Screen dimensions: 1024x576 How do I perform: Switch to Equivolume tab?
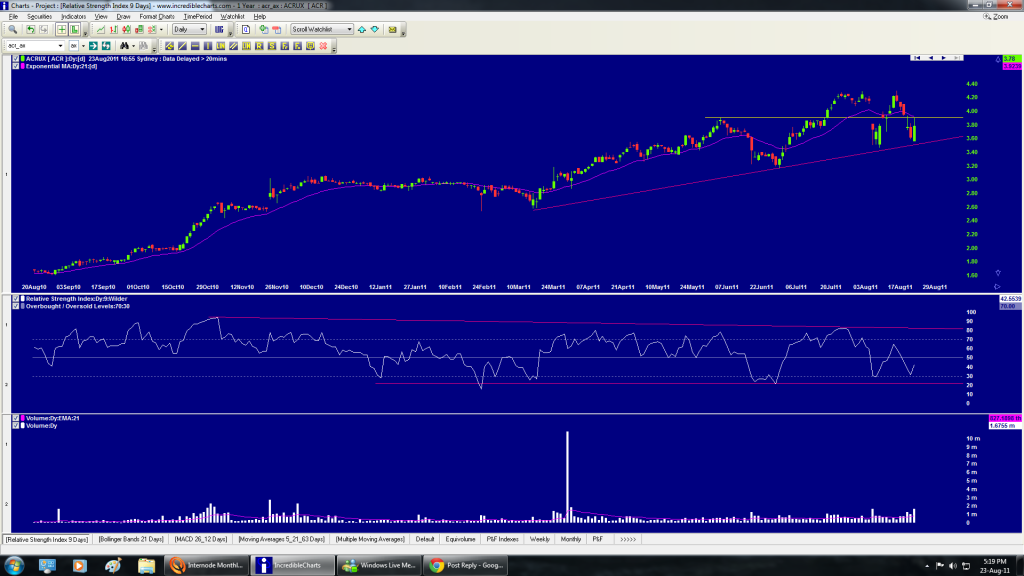pyautogui.click(x=460, y=539)
